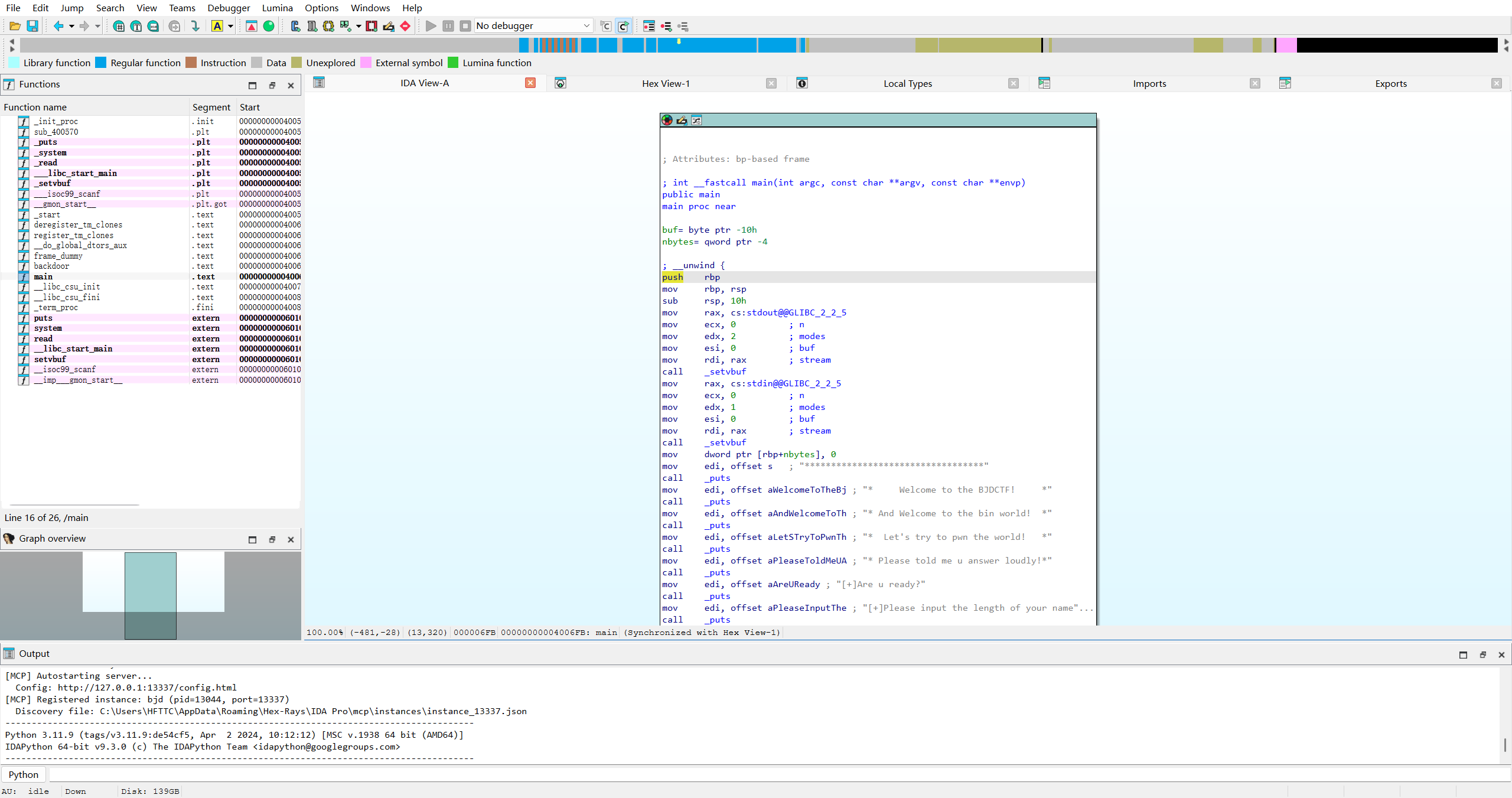The image size is (1512, 798).
Task: Jump forward with the gray right arrow
Action: pyautogui.click(x=84, y=26)
